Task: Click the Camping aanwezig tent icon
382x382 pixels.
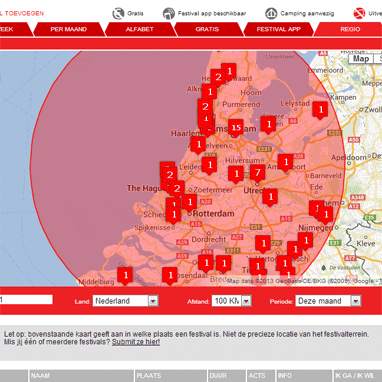Action: coord(271,14)
